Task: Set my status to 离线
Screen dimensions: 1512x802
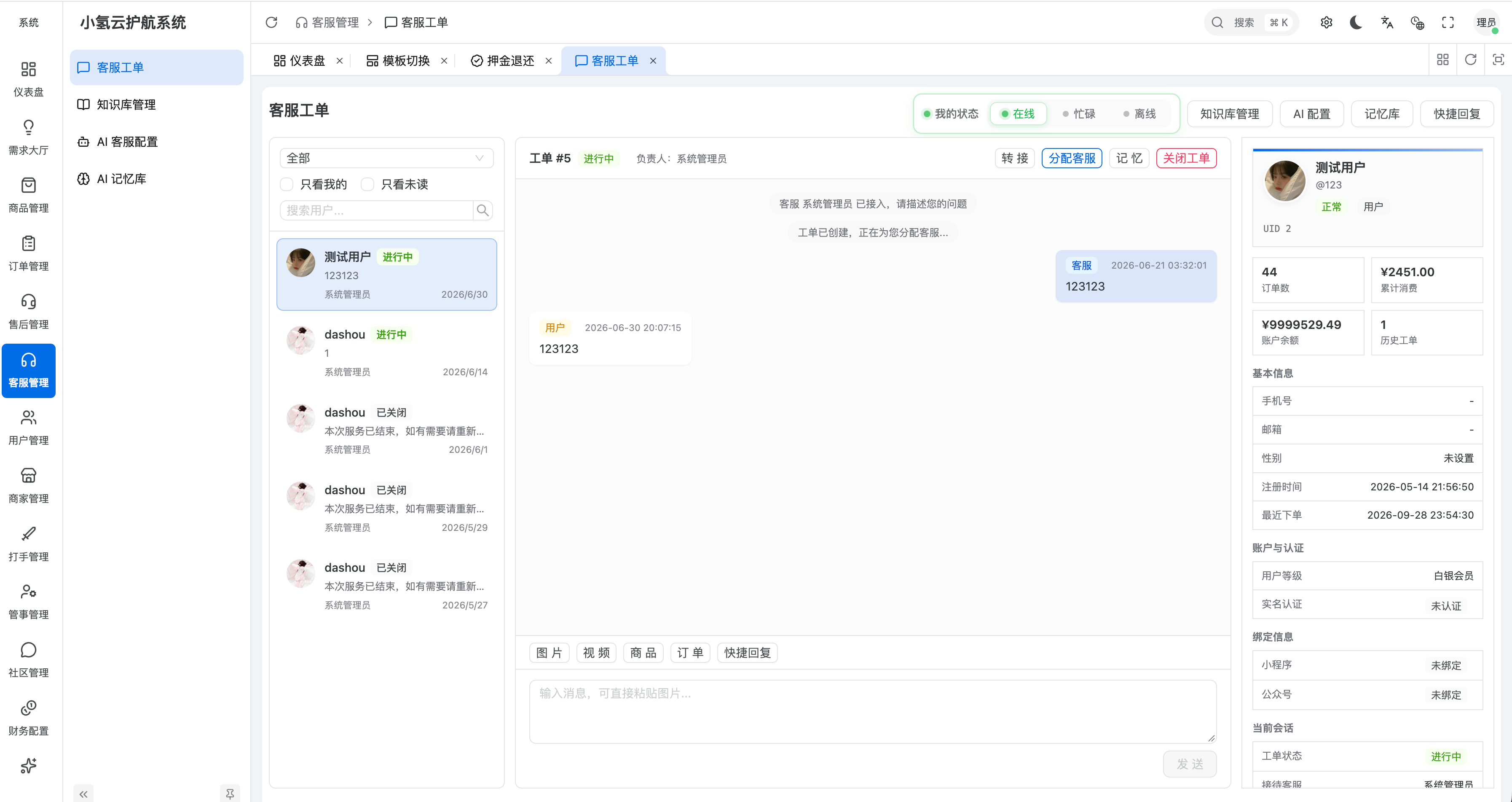Action: click(x=1139, y=113)
